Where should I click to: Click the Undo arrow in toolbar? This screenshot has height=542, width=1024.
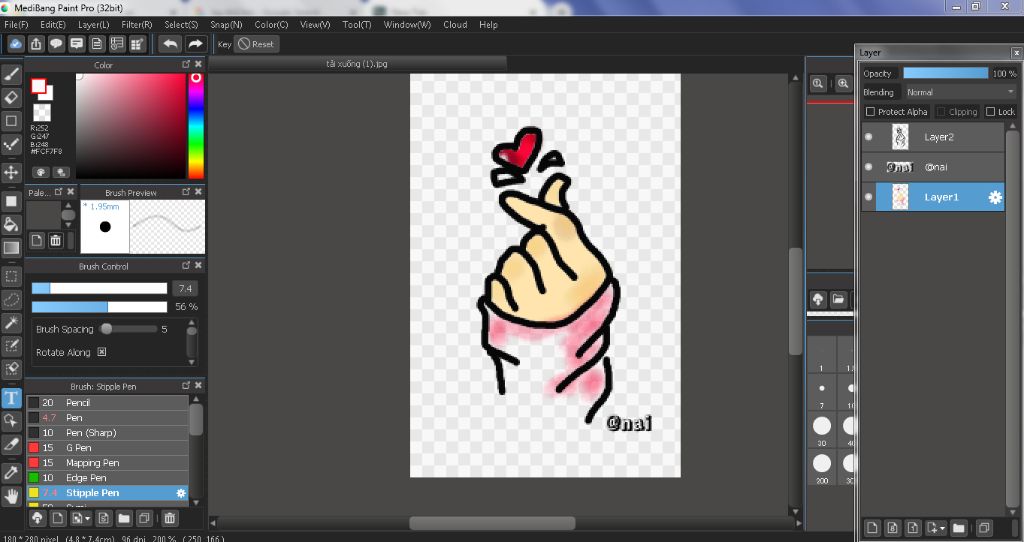point(170,44)
